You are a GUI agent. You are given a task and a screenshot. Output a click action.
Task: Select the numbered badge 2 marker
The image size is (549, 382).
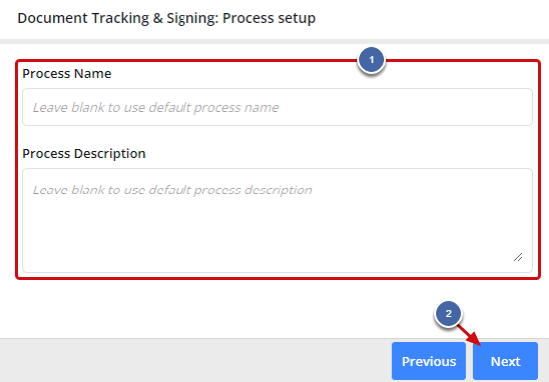coord(449,314)
